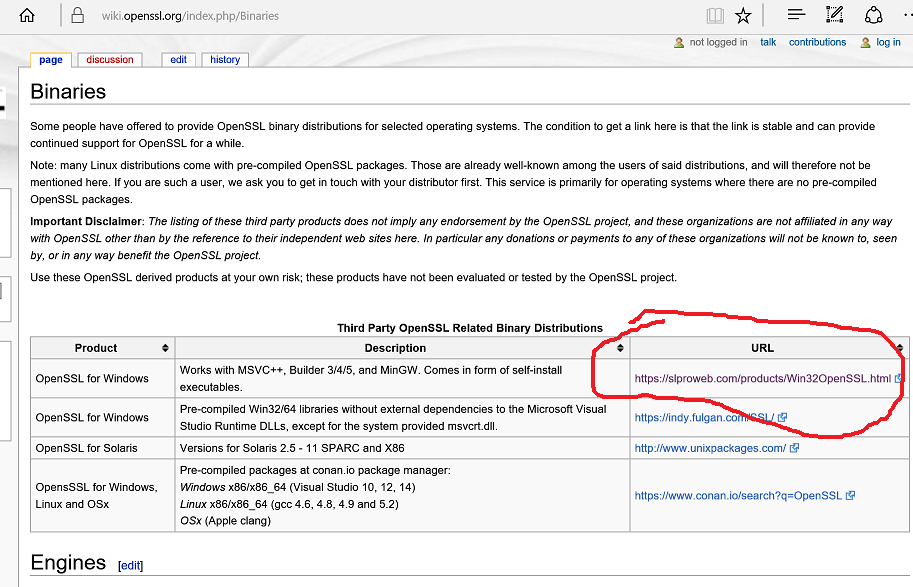
Task: Open the Hub menu lines icon
Action: pyautogui.click(x=796, y=15)
